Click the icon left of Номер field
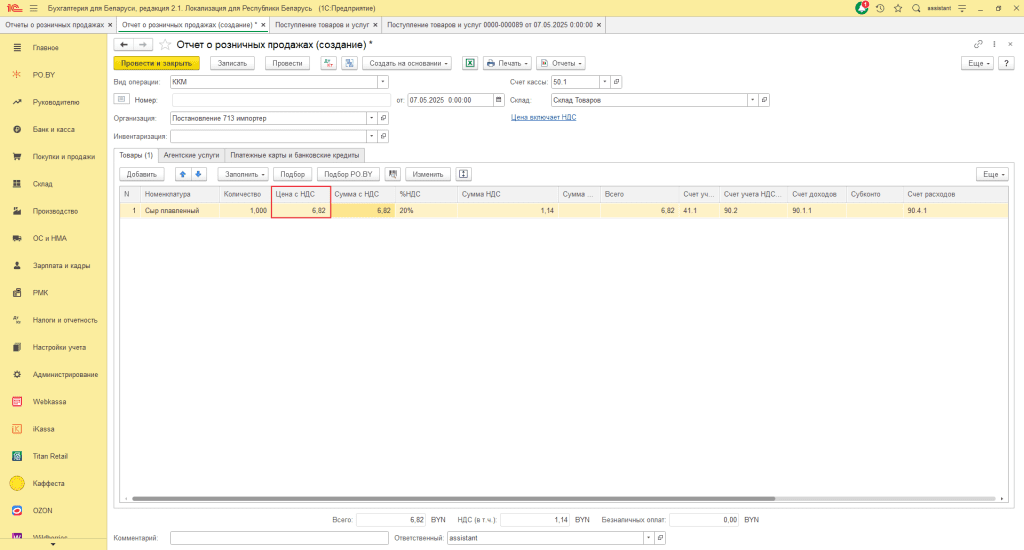 121,99
